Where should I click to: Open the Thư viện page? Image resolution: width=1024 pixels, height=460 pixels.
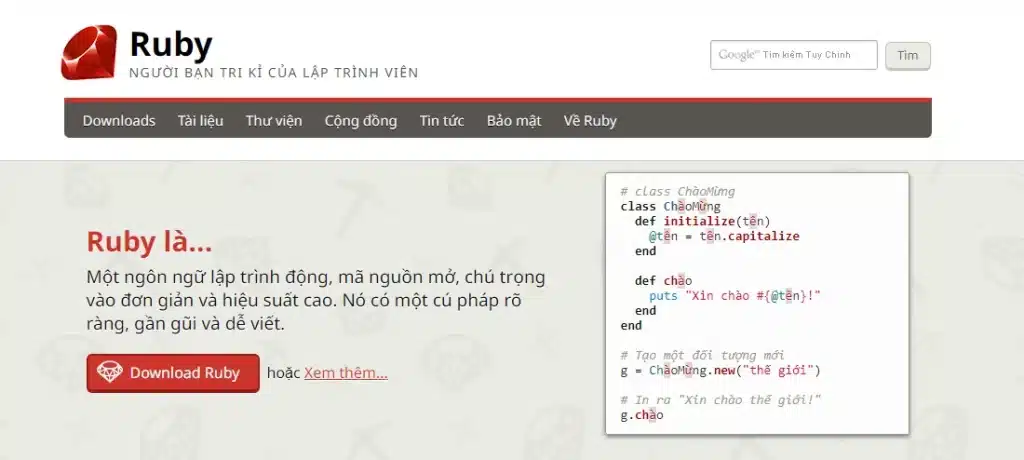pos(274,121)
